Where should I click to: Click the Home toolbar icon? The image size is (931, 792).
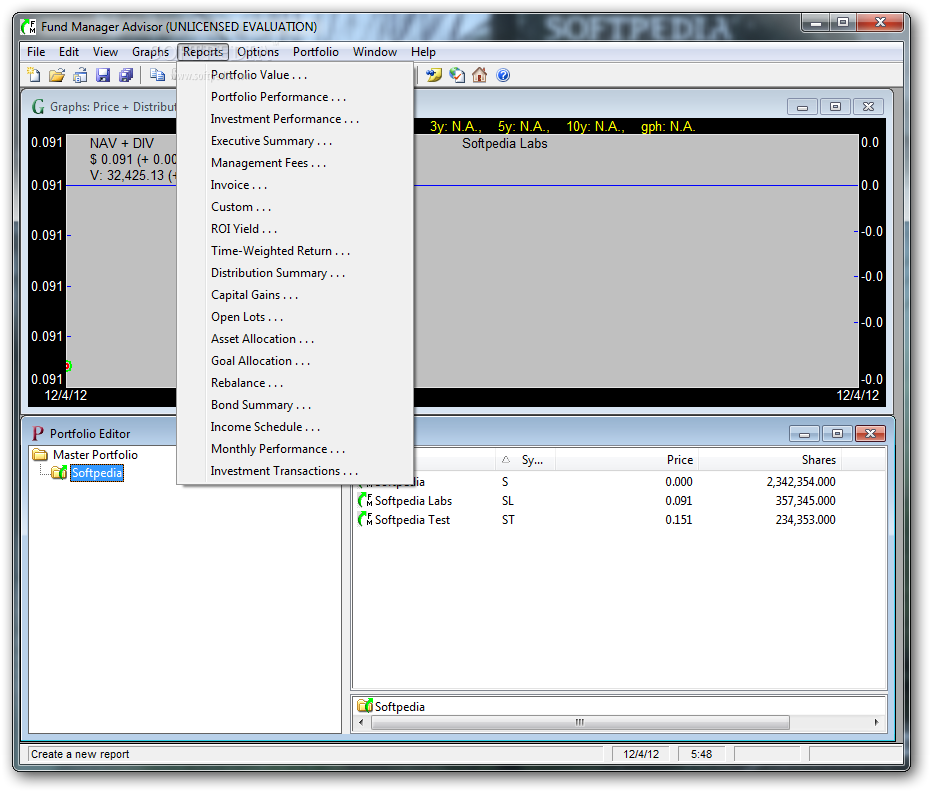point(479,75)
